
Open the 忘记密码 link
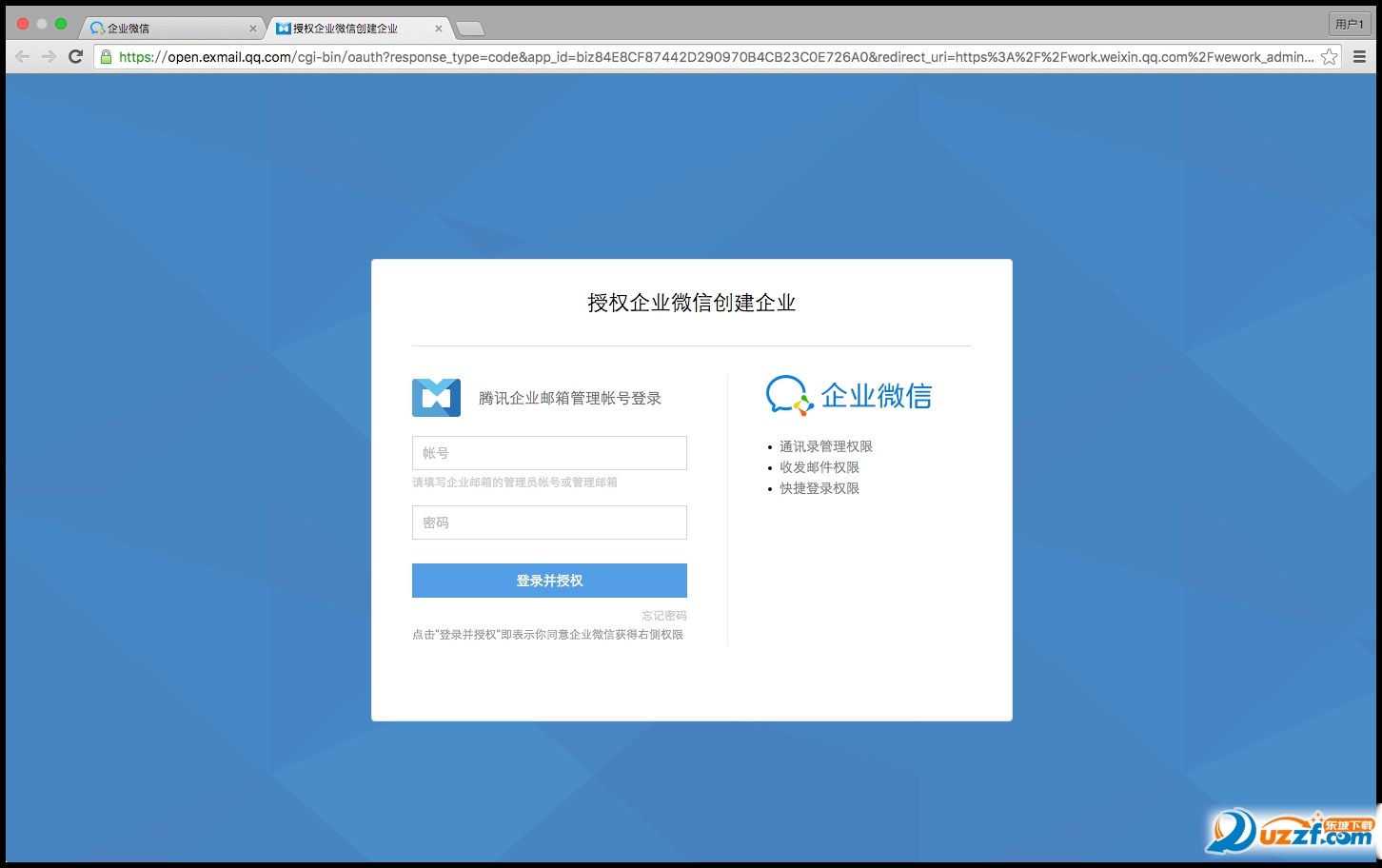[664, 616]
